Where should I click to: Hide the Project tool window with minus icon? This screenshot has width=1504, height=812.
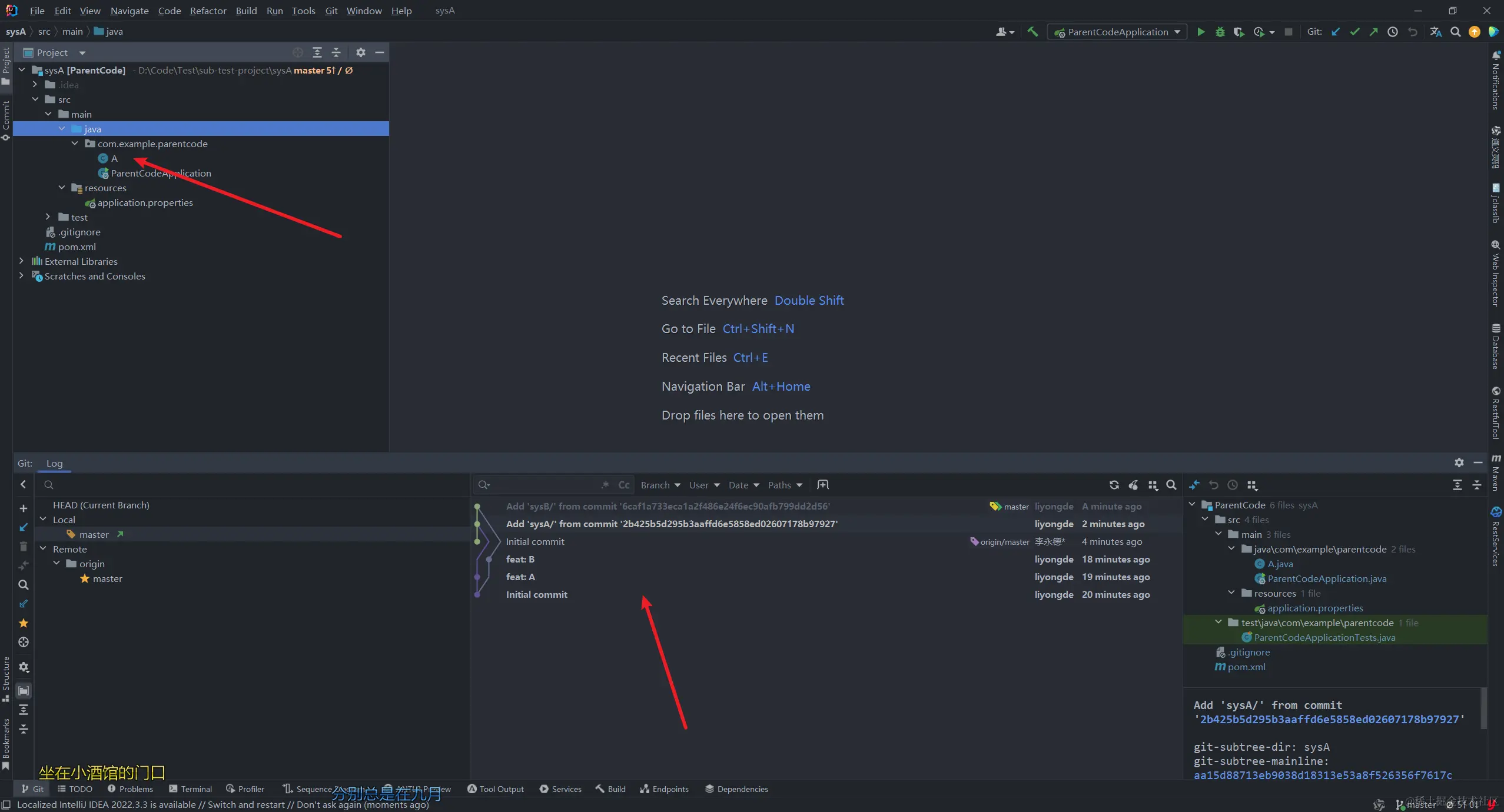click(380, 52)
